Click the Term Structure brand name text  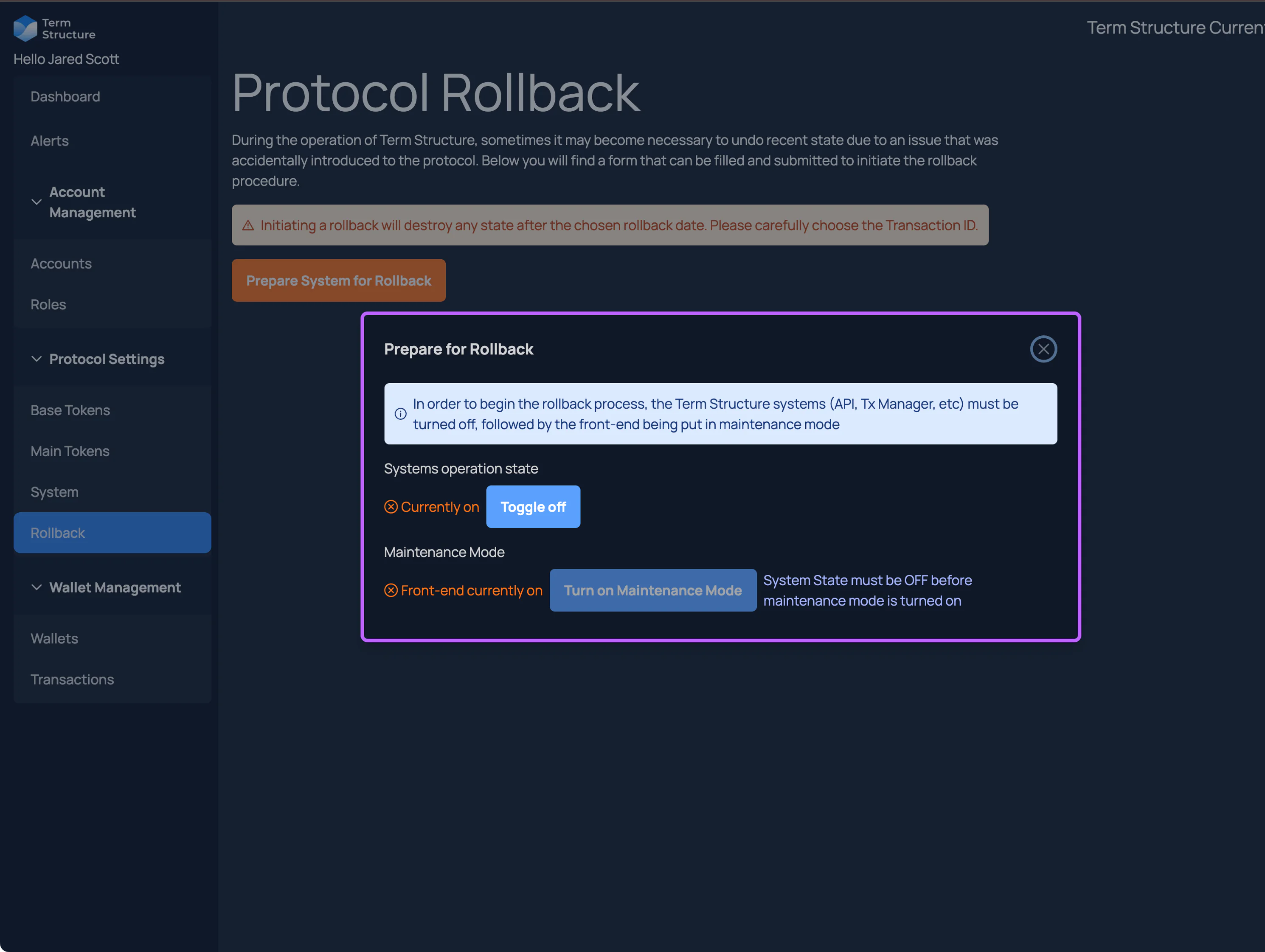[69, 28]
